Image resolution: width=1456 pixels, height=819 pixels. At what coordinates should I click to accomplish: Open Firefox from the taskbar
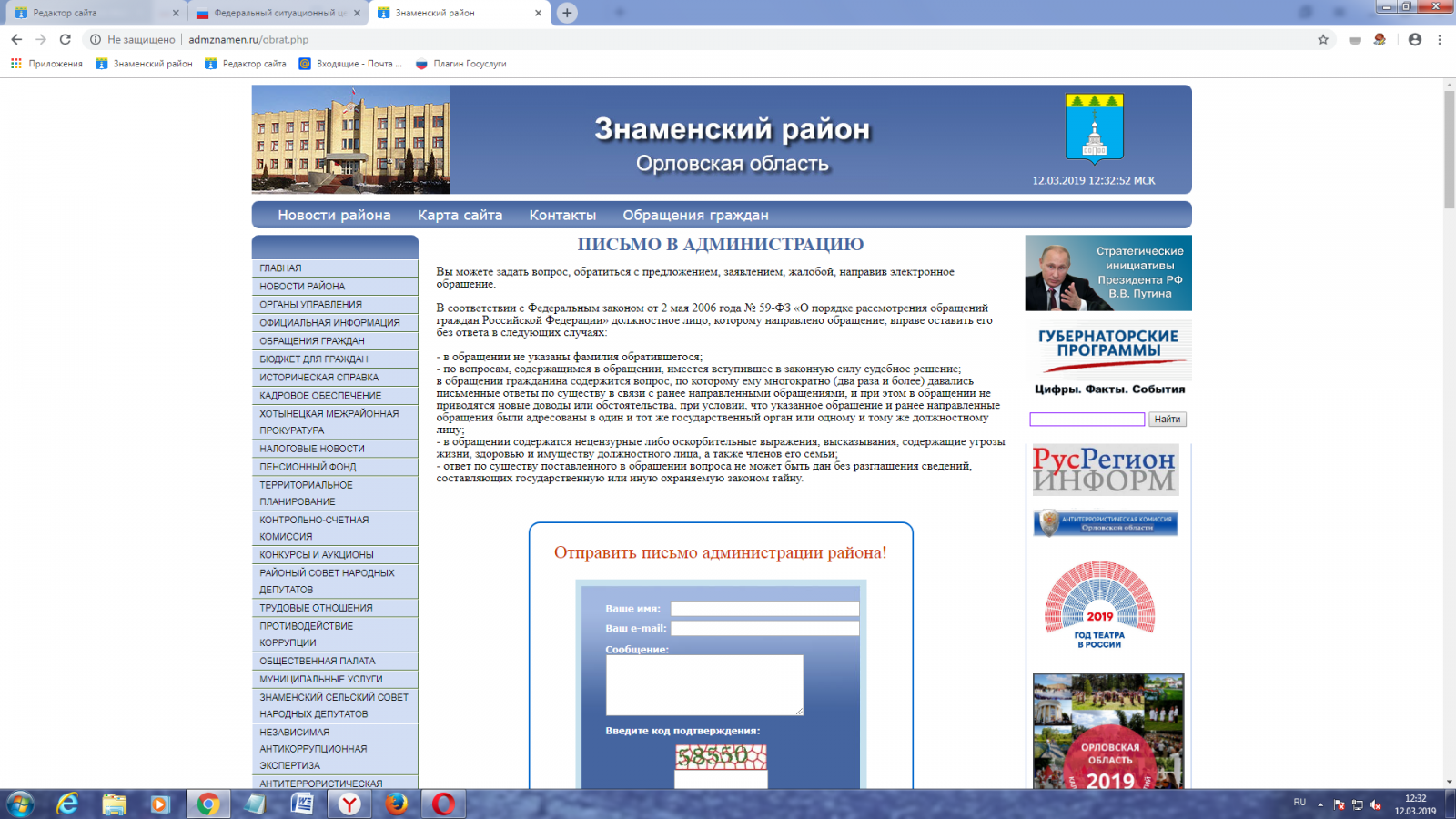coord(396,804)
